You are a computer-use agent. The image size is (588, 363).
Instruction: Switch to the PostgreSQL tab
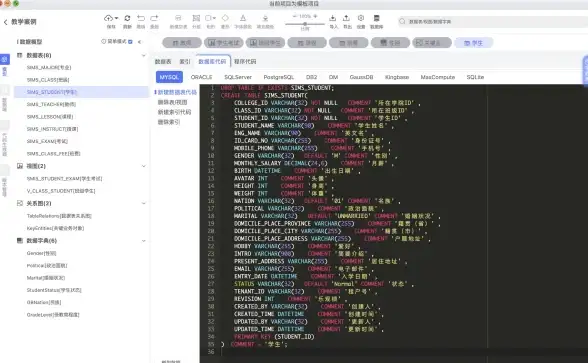pos(279,77)
